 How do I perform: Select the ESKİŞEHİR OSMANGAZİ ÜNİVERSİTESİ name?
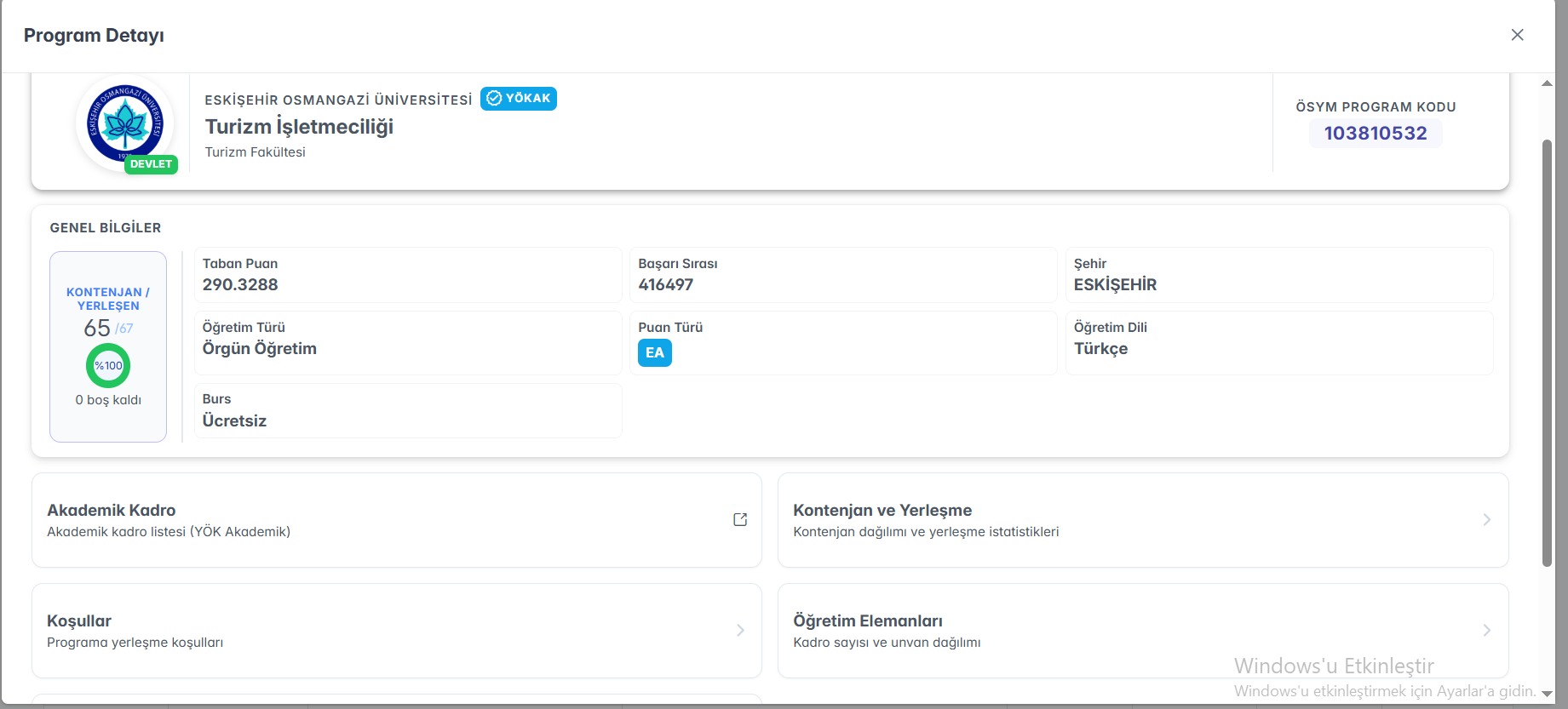click(338, 100)
